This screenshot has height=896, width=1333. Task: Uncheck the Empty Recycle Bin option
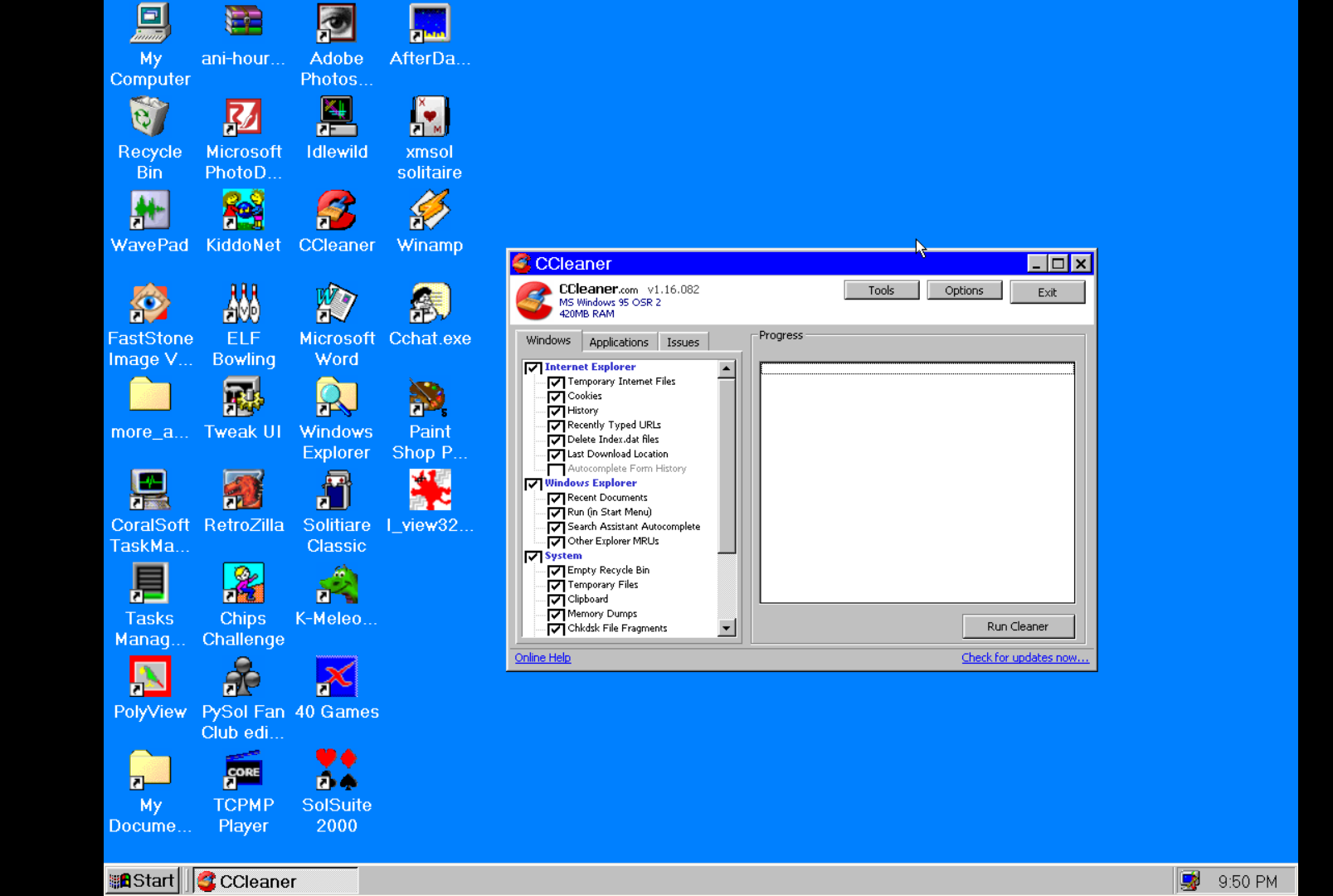point(556,571)
